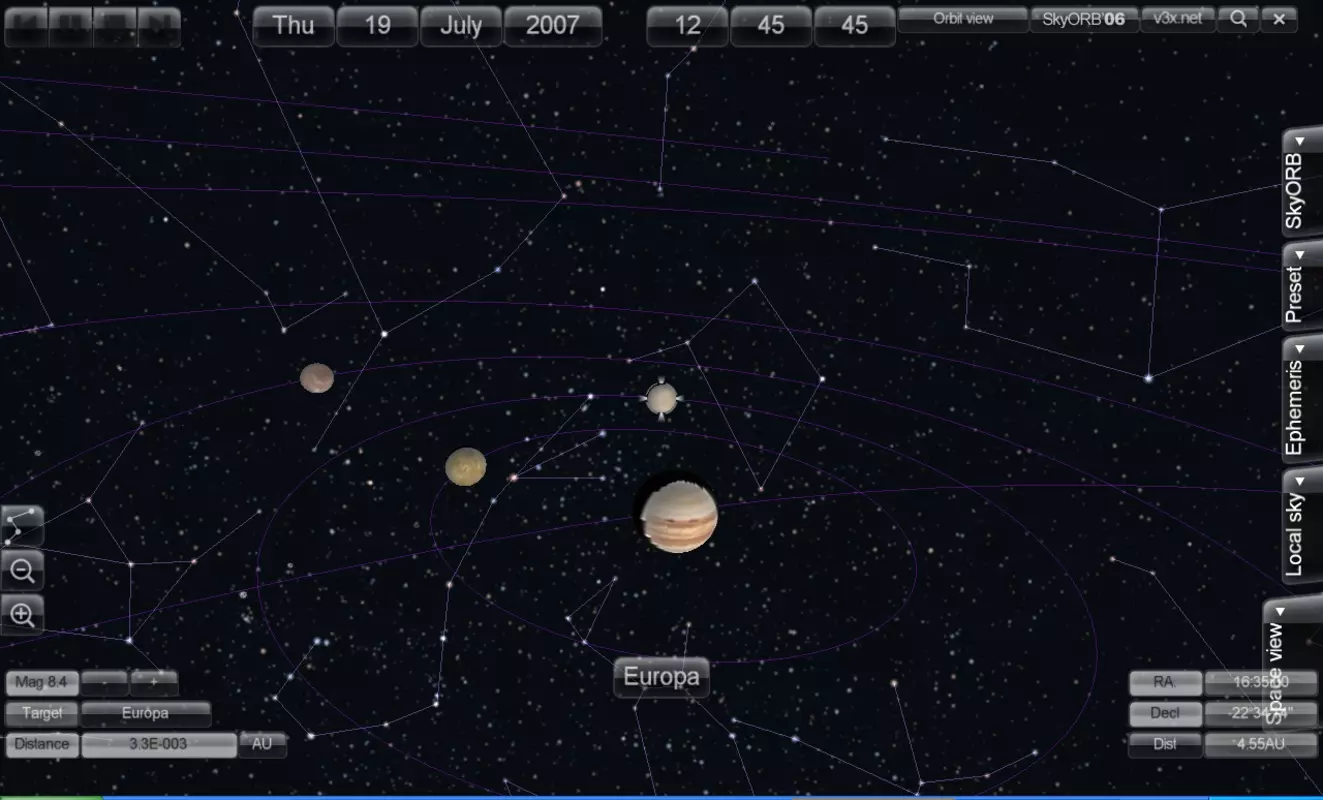This screenshot has height=800, width=1323.
Task: Decrease magnitude limit with minus button
Action: (105, 683)
